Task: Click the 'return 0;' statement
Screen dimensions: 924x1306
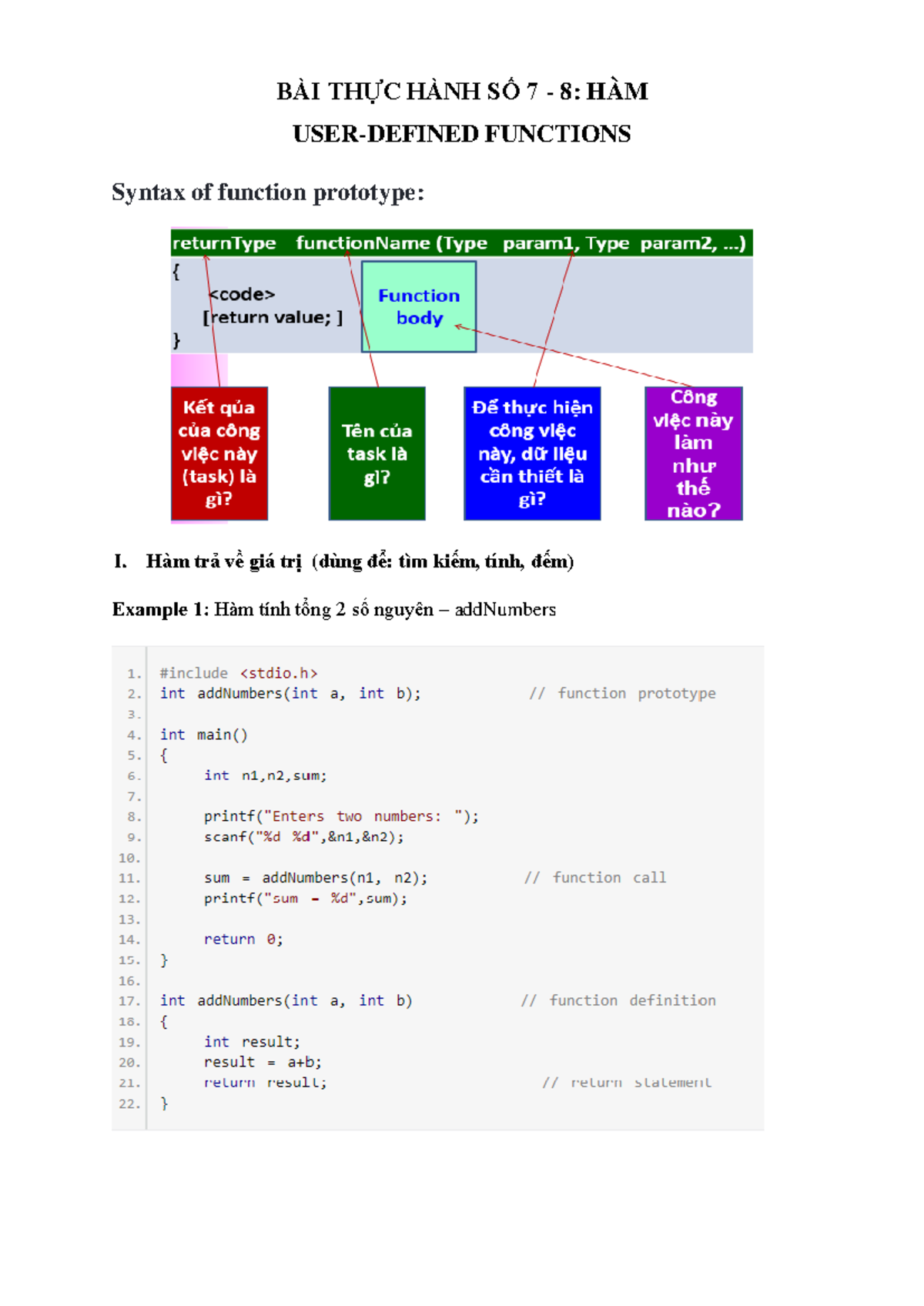Action: (x=243, y=939)
